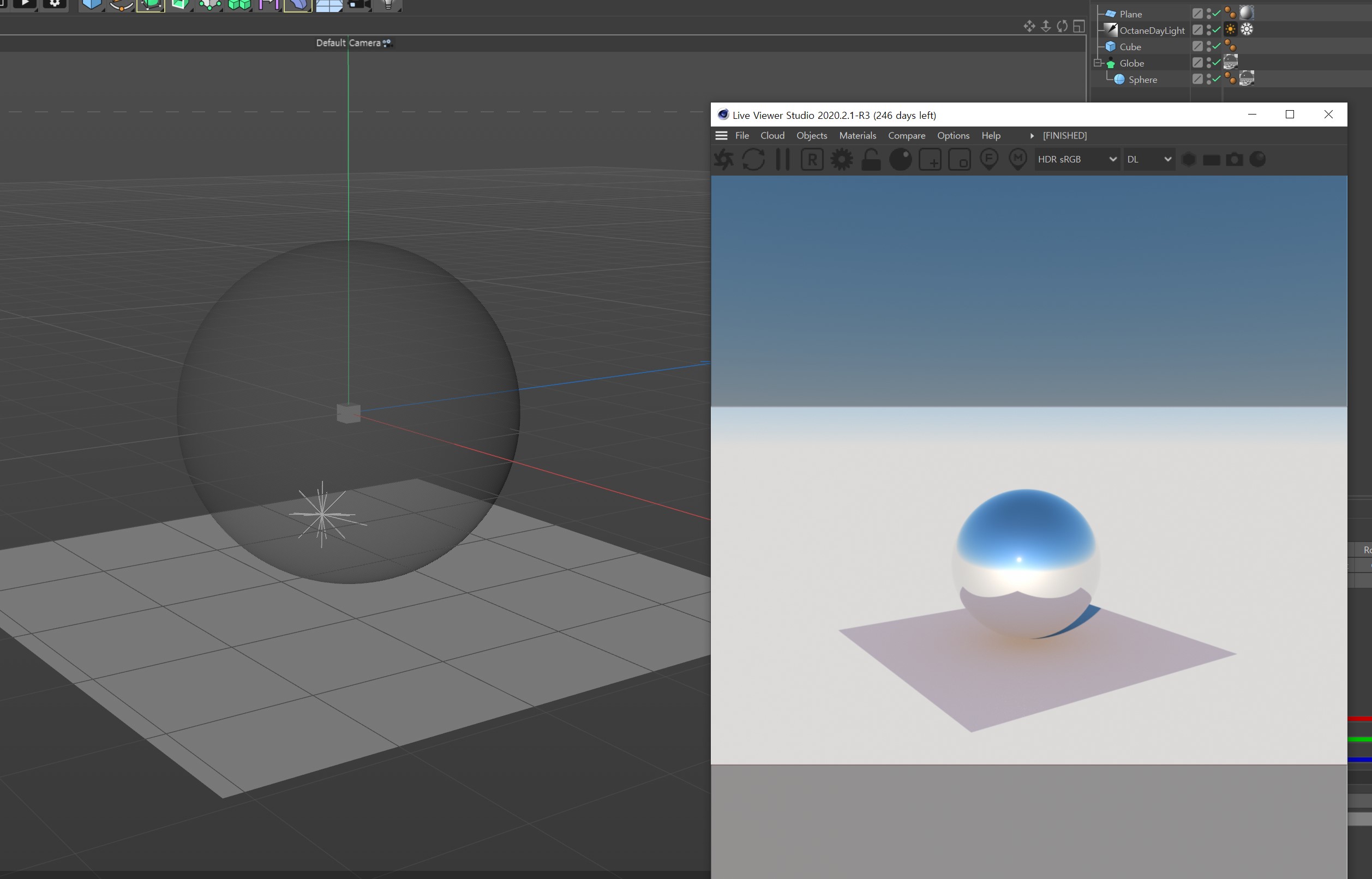Click the hexagon icon beside the DL dropdown
The width and height of the screenshot is (1372, 879).
(x=1189, y=159)
